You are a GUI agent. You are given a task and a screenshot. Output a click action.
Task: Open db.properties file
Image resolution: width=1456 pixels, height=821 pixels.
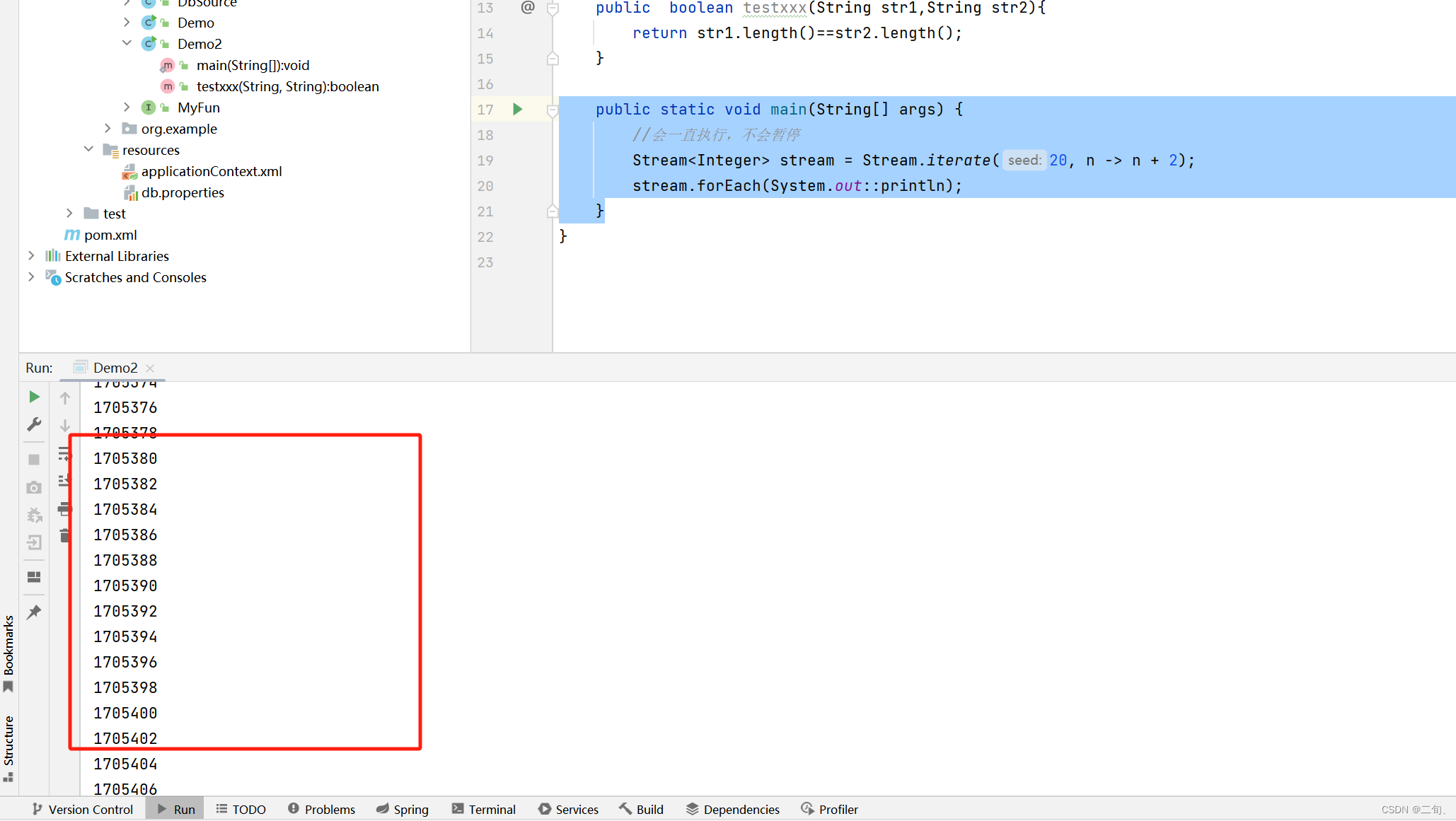tap(183, 192)
